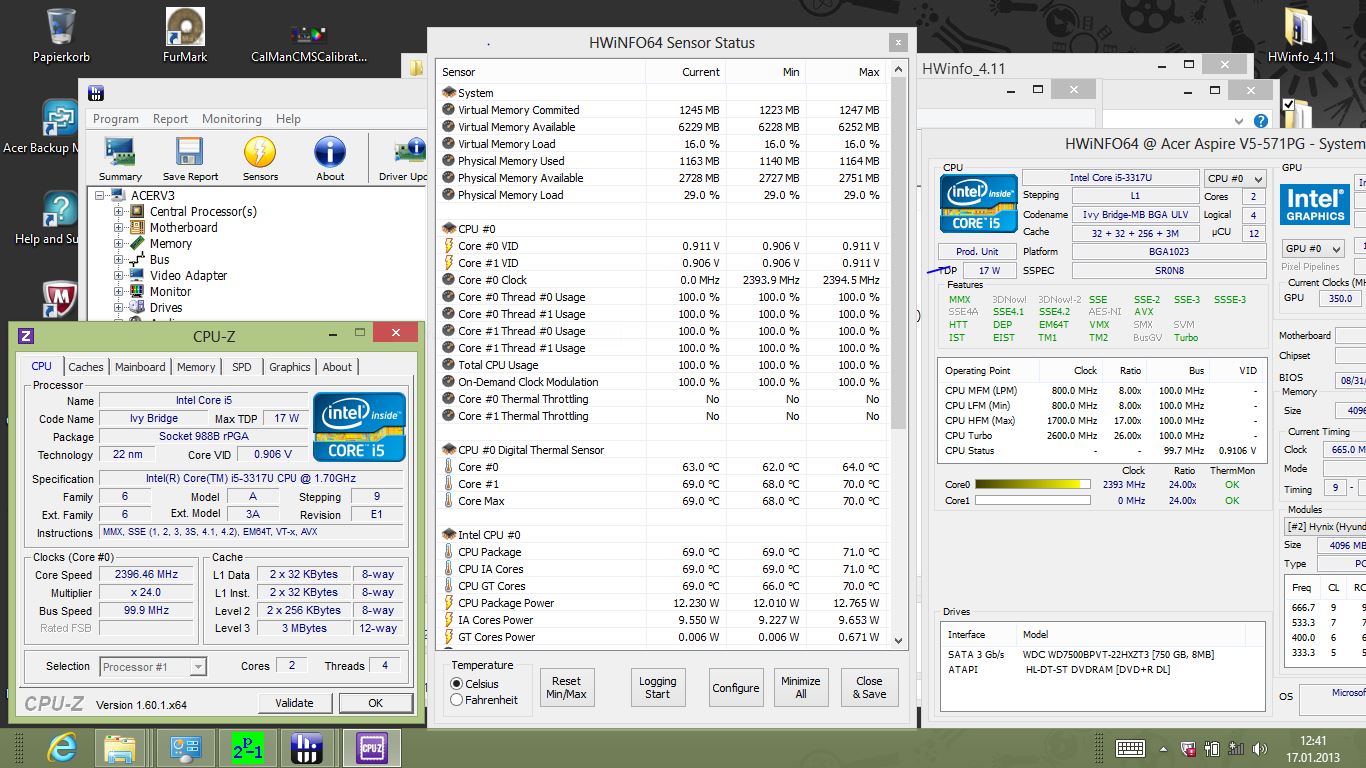Screen dimensions: 1366x768
Task: Click the network signal tray icon
Action: [1236, 748]
